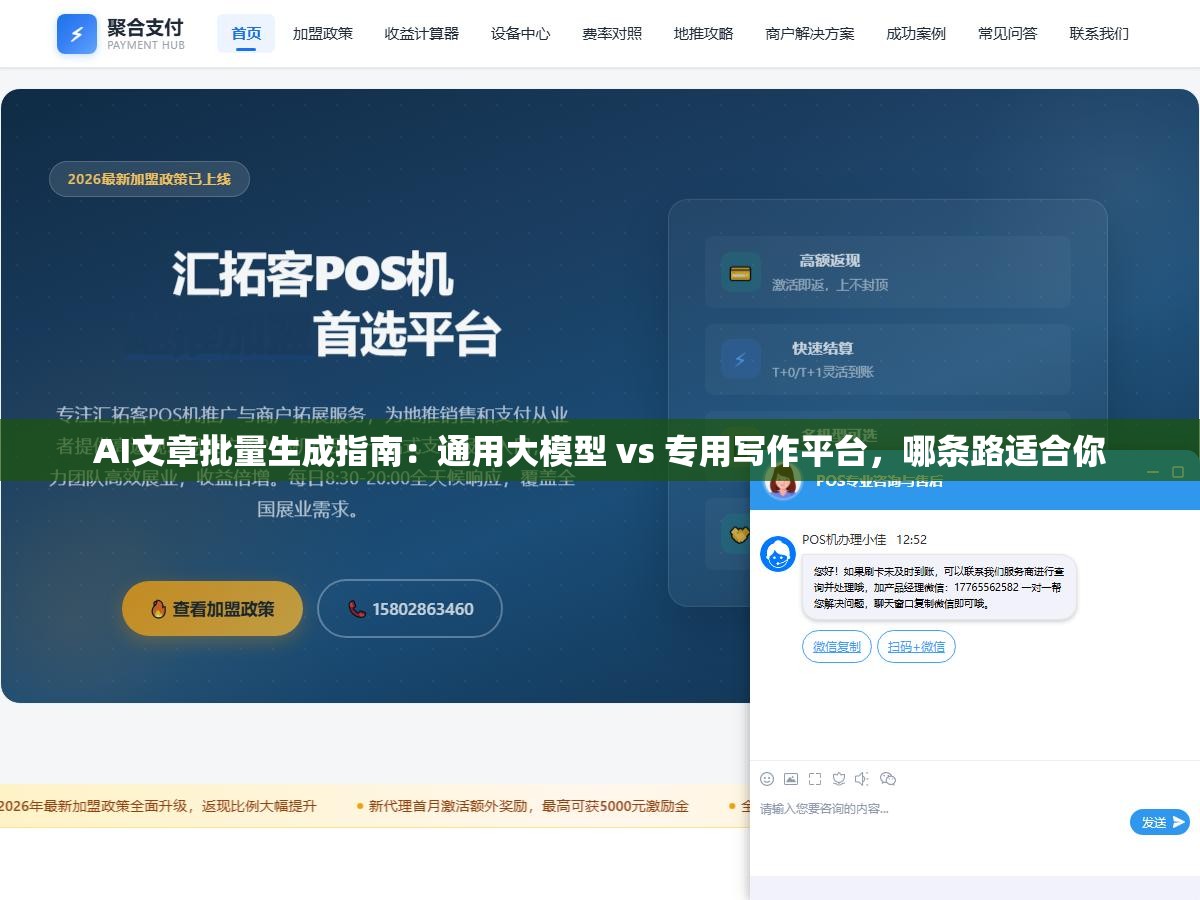Viewport: 1200px width, 900px height.
Task: Click the lightning icon beside 快速结算
Action: tap(741, 359)
